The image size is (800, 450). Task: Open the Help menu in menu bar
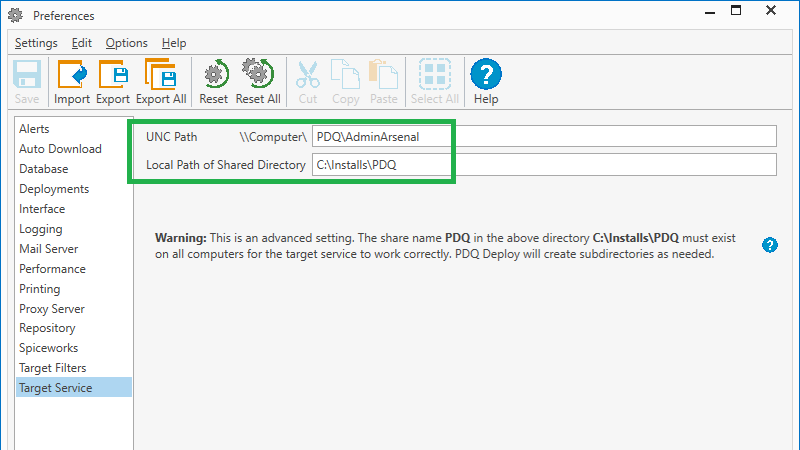tap(174, 43)
